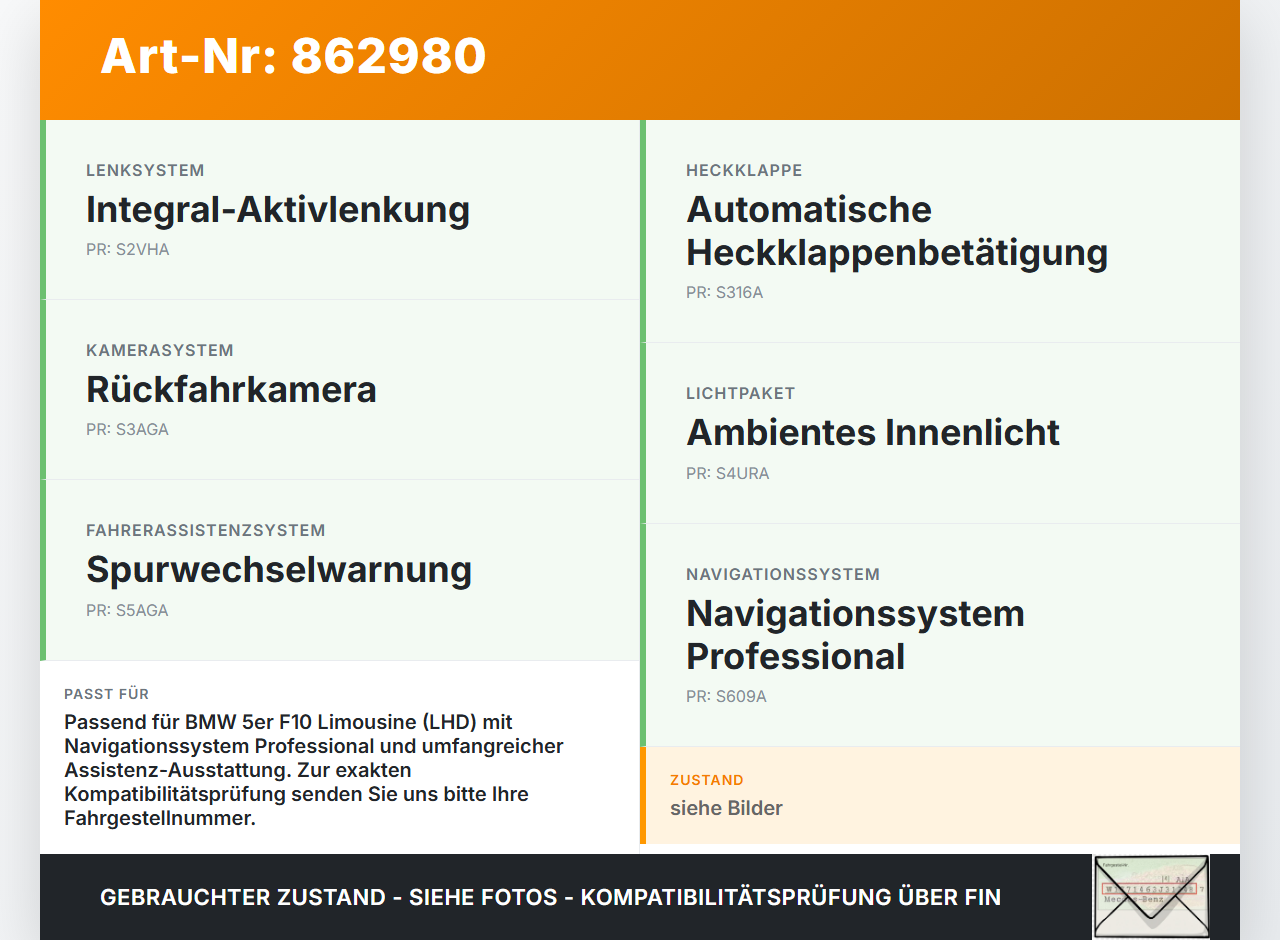Click the footer 'Gebrauchter Zustand' banner text

click(x=550, y=897)
